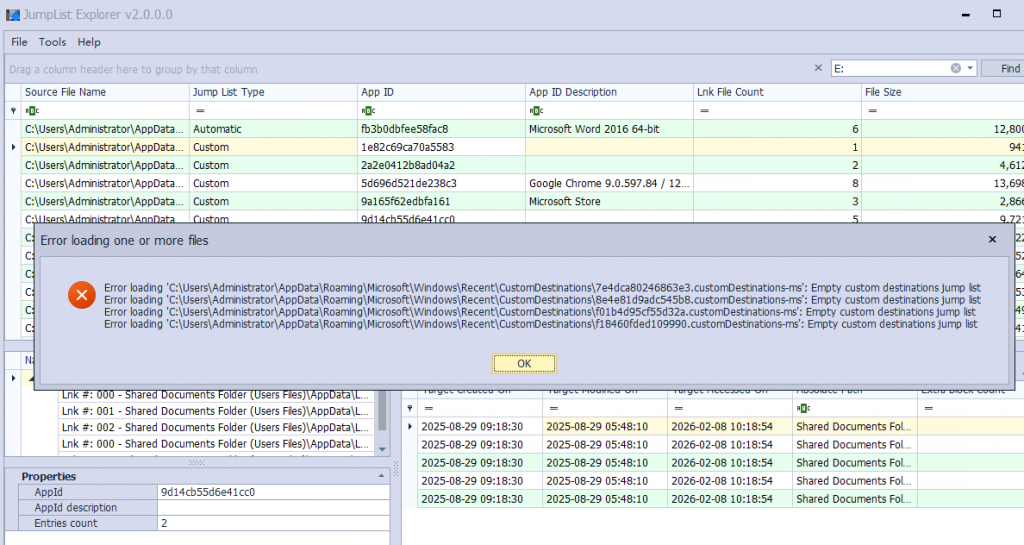Click the Source File Name filter operator icon
Screen dimensions: 1024x545
(31, 111)
